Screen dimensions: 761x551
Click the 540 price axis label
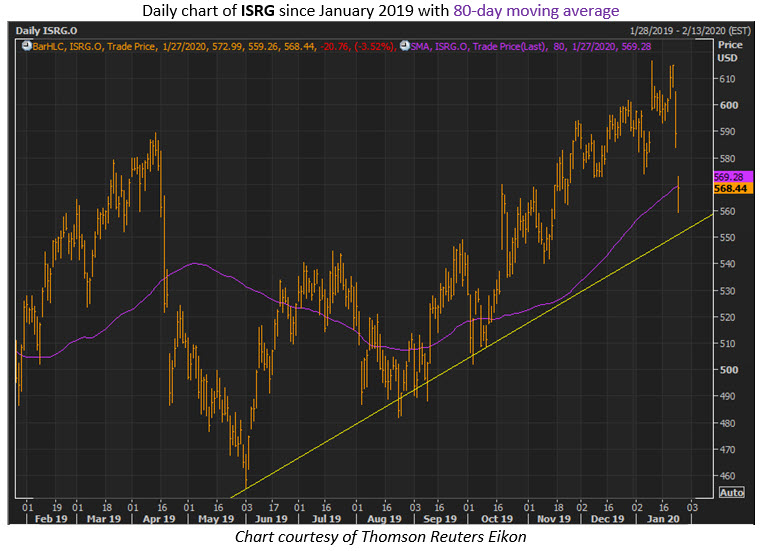coord(728,264)
